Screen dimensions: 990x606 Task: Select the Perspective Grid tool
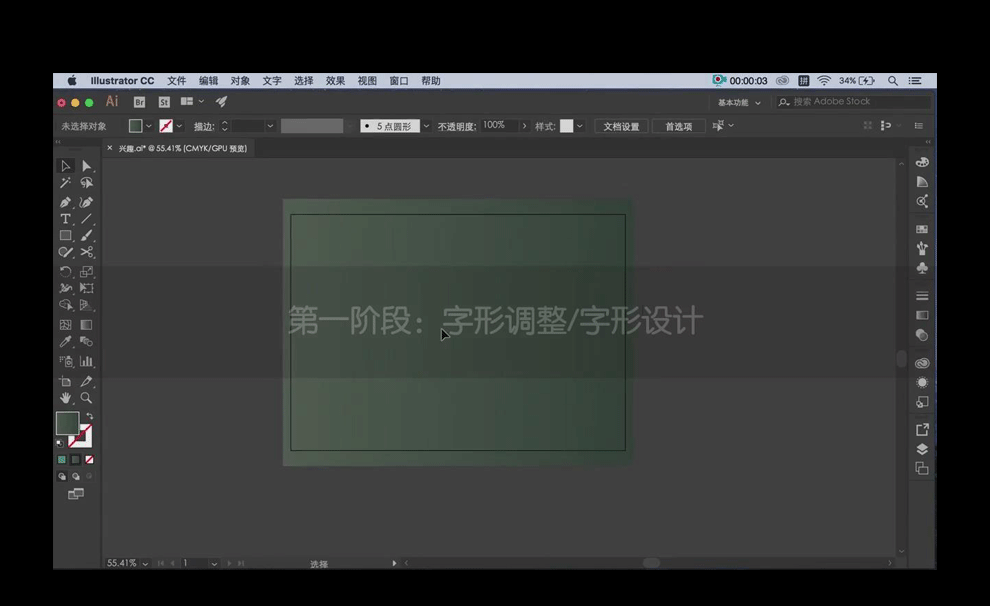(86, 306)
